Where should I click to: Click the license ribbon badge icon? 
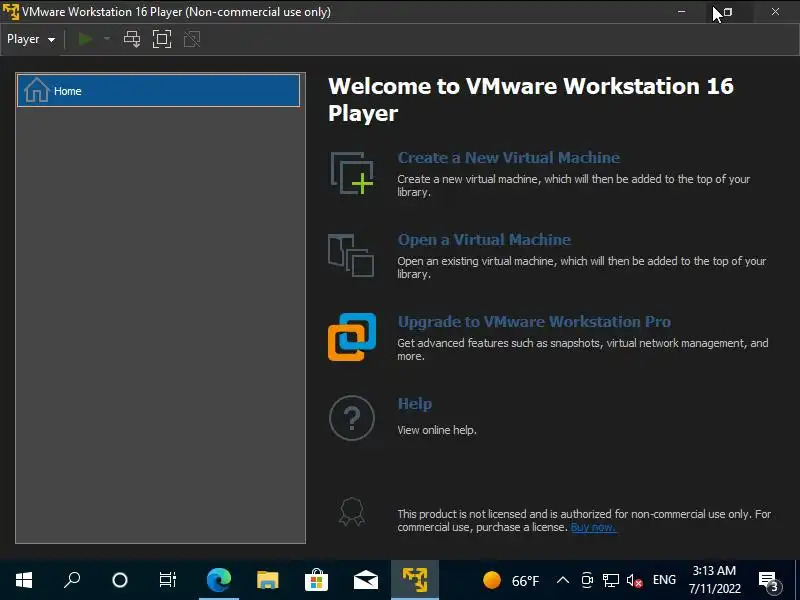coord(352,512)
